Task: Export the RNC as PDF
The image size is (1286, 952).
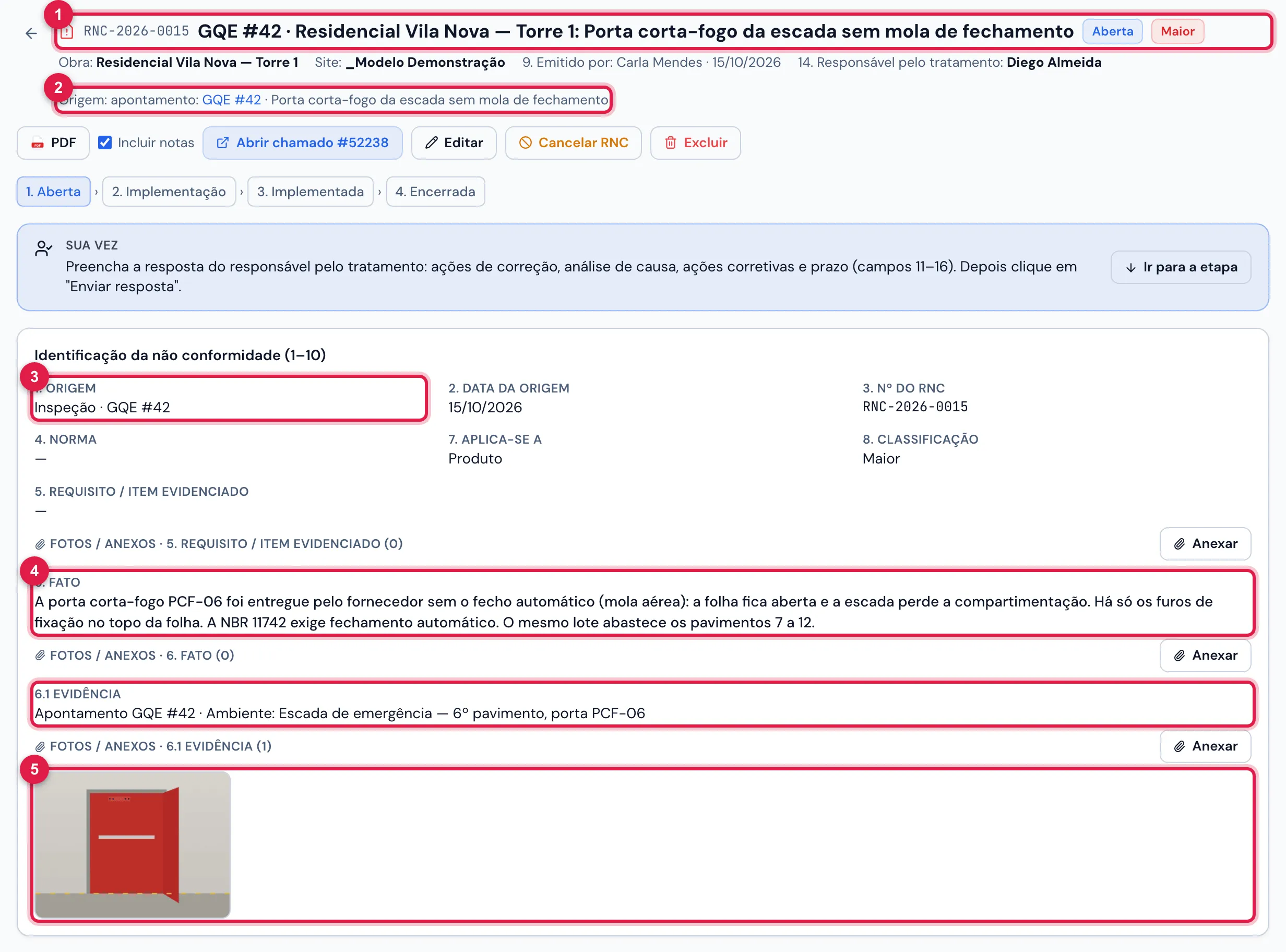Action: tap(53, 143)
